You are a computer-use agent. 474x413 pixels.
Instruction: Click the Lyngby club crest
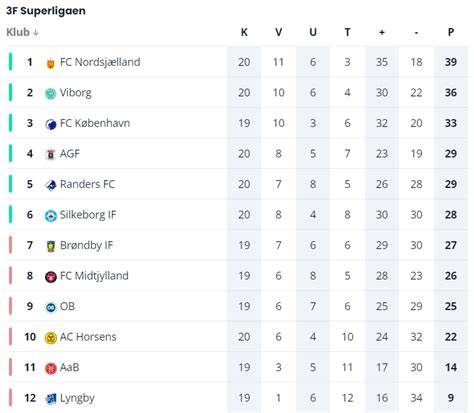coord(50,399)
